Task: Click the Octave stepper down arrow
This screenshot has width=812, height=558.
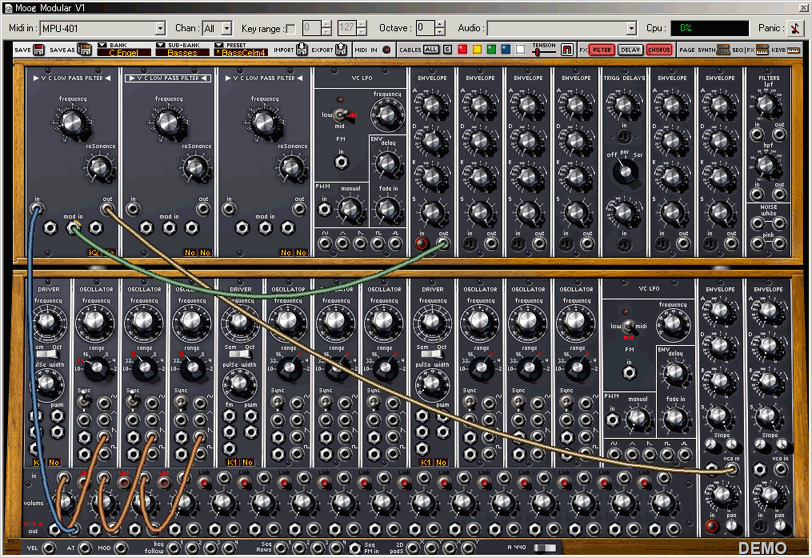Action: coord(440,32)
